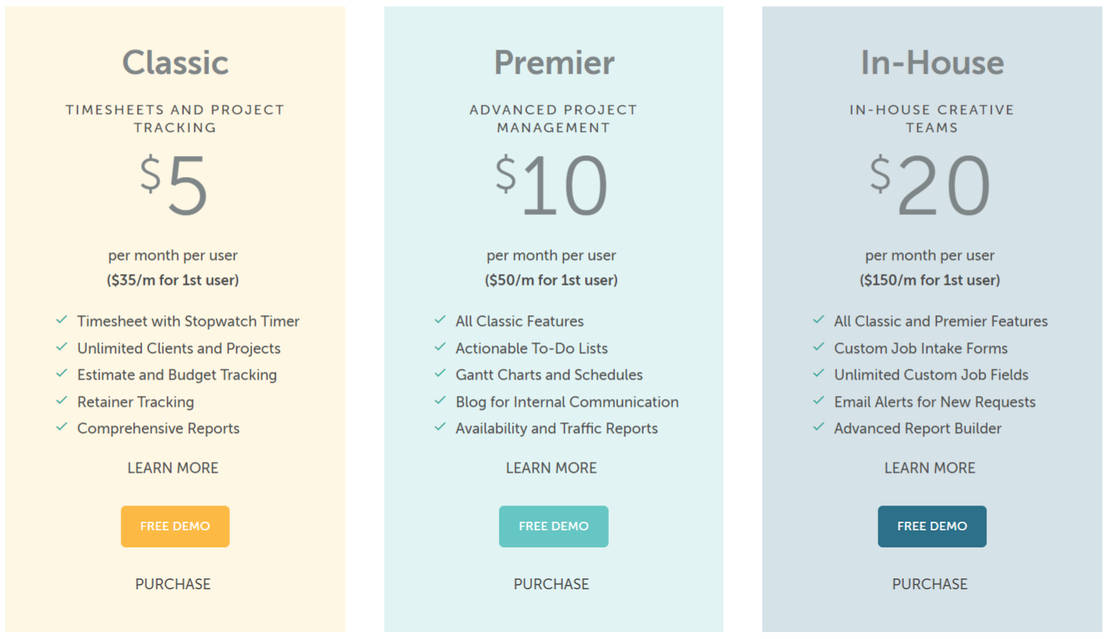Click checkmark next to Availability and Traffic Reports
The image size is (1108, 639).
(x=440, y=428)
